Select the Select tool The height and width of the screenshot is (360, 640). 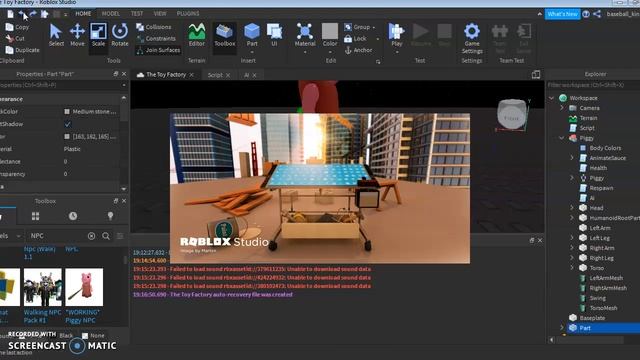pyautogui.click(x=56, y=35)
